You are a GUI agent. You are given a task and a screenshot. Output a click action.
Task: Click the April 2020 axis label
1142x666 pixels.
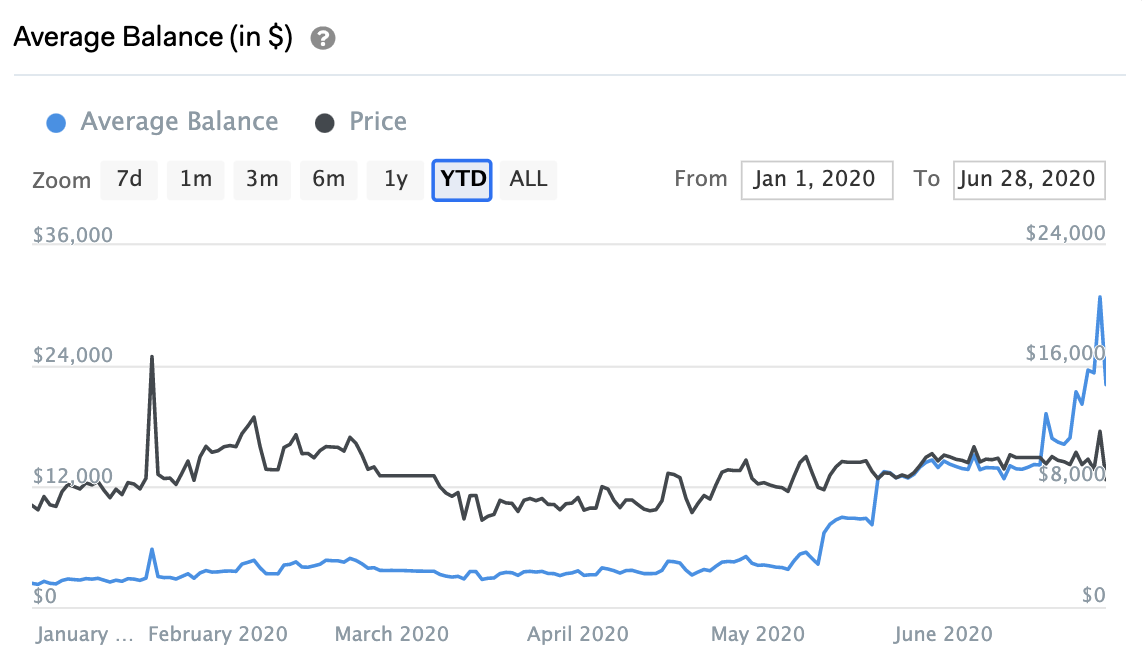pyautogui.click(x=578, y=634)
